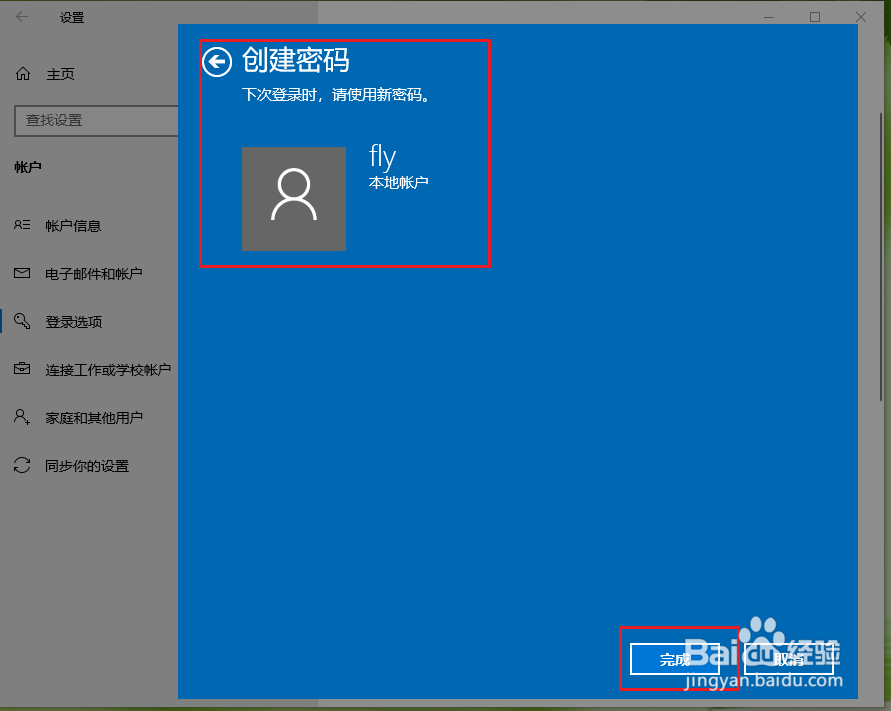Select the key icon beside 登录选项
This screenshot has width=891, height=711.
23,321
